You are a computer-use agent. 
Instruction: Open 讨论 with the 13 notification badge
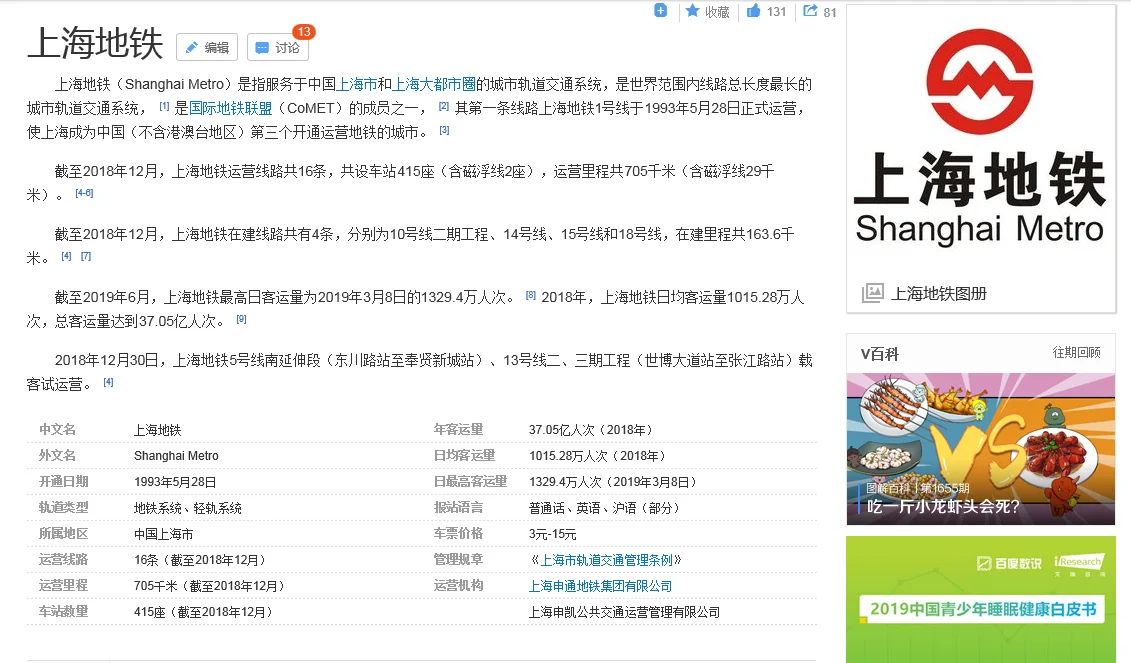(278, 46)
